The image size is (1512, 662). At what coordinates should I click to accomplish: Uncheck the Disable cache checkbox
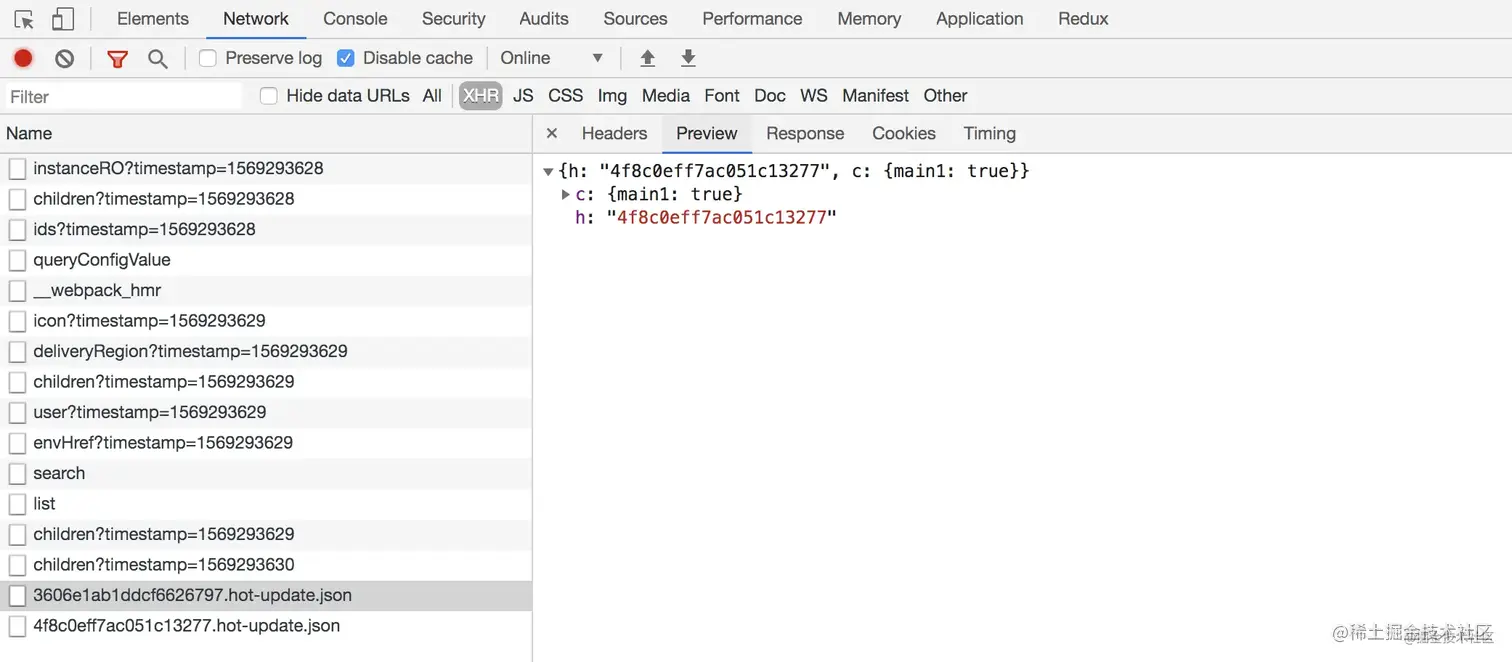(346, 58)
